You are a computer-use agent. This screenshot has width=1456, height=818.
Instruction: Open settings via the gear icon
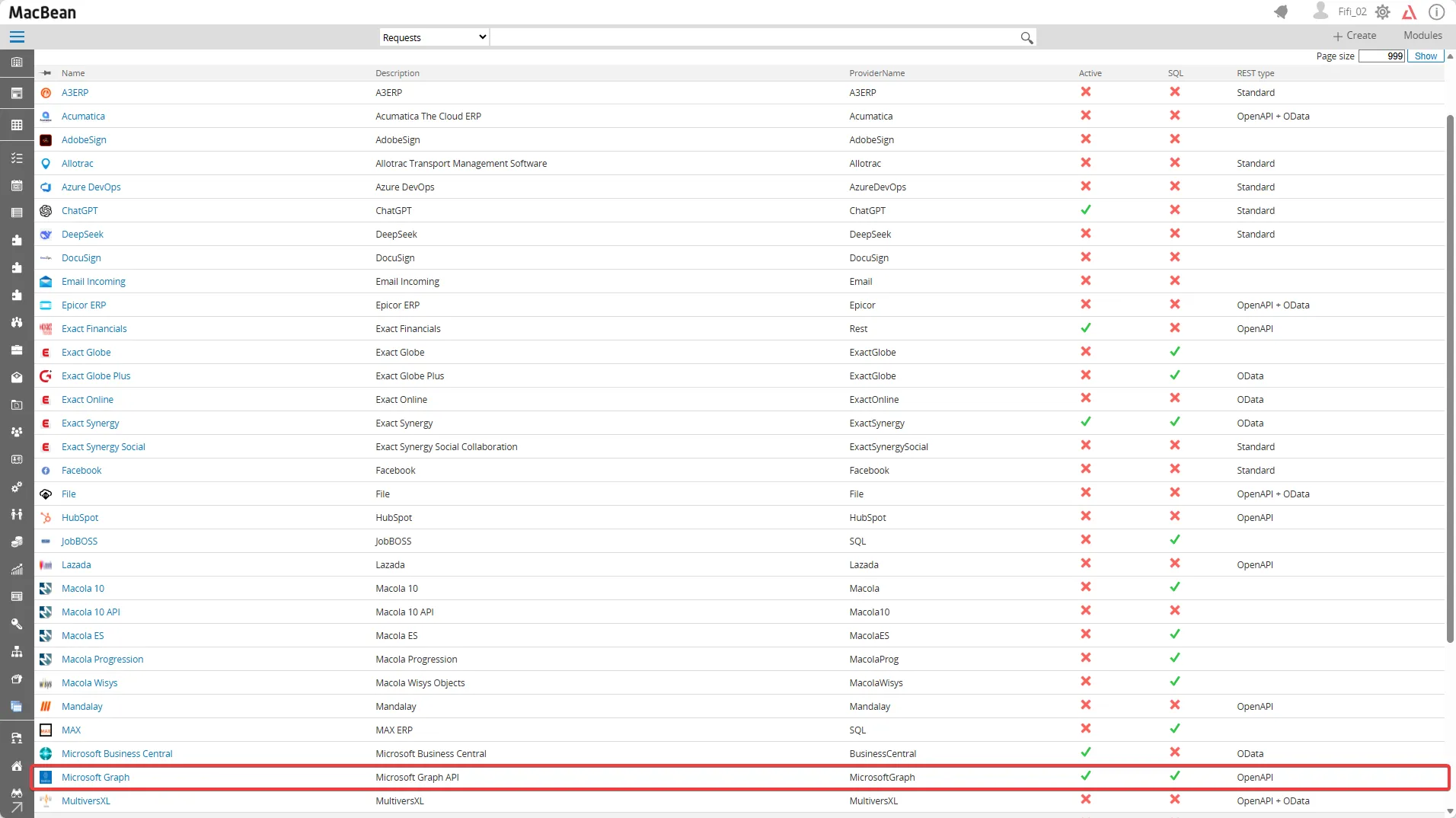(1383, 12)
